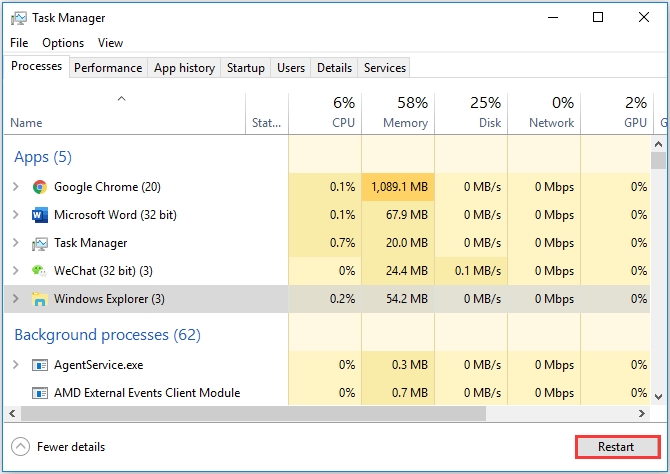Switch to the Performance tab

[x=108, y=68]
